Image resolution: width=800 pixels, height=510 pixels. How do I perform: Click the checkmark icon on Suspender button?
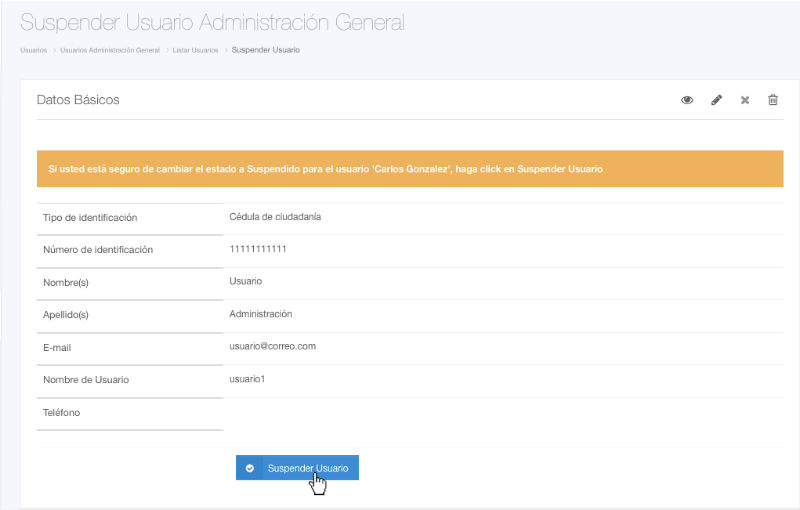coord(250,468)
